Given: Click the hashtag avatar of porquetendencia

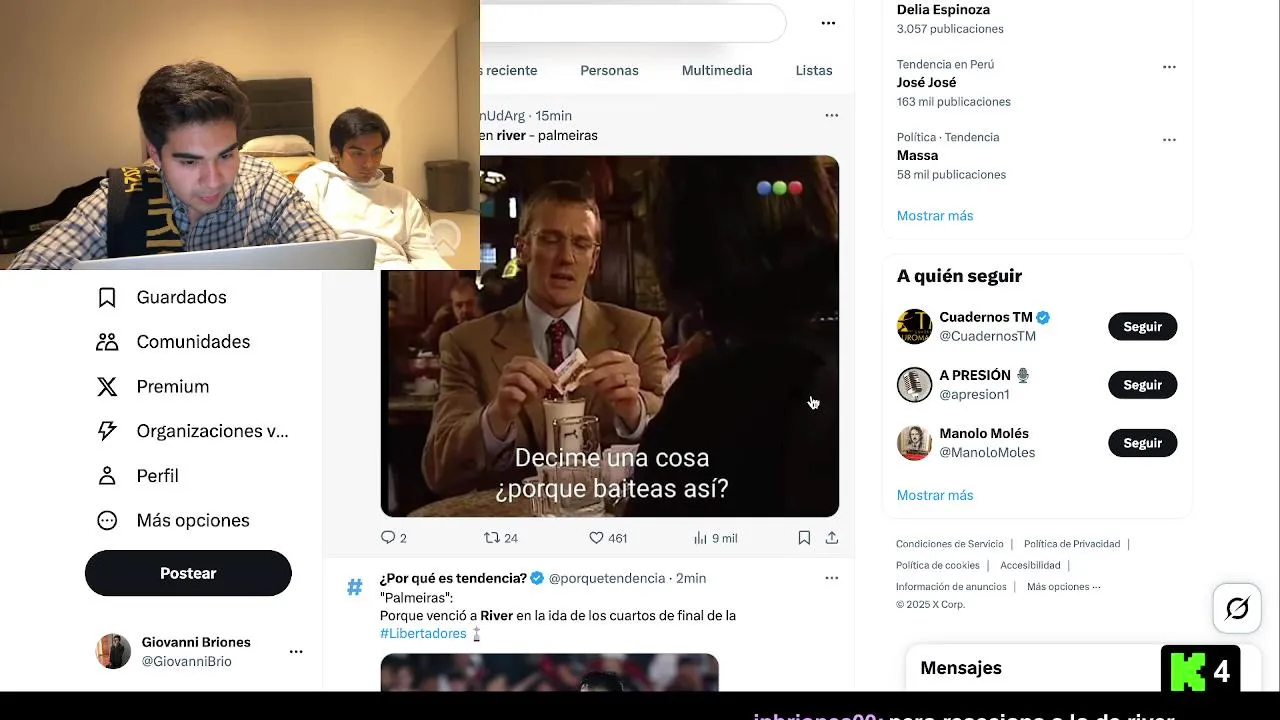Looking at the screenshot, I should coord(354,587).
